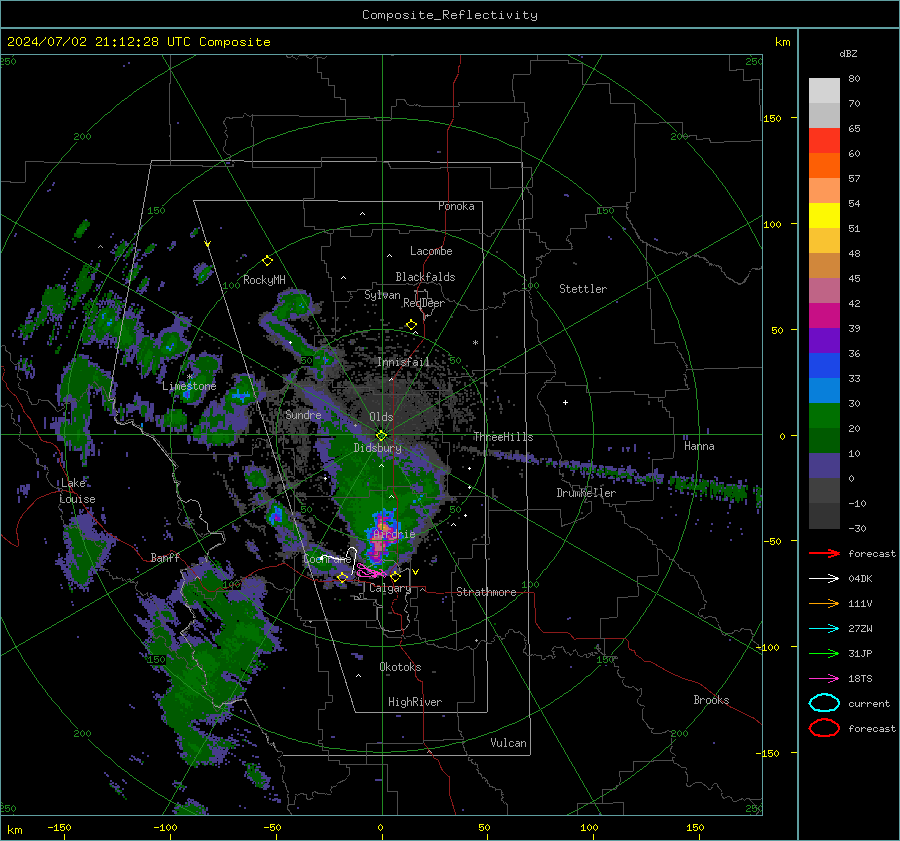Click the km unit label at bottom left
The width and height of the screenshot is (900, 841).
click(14, 830)
